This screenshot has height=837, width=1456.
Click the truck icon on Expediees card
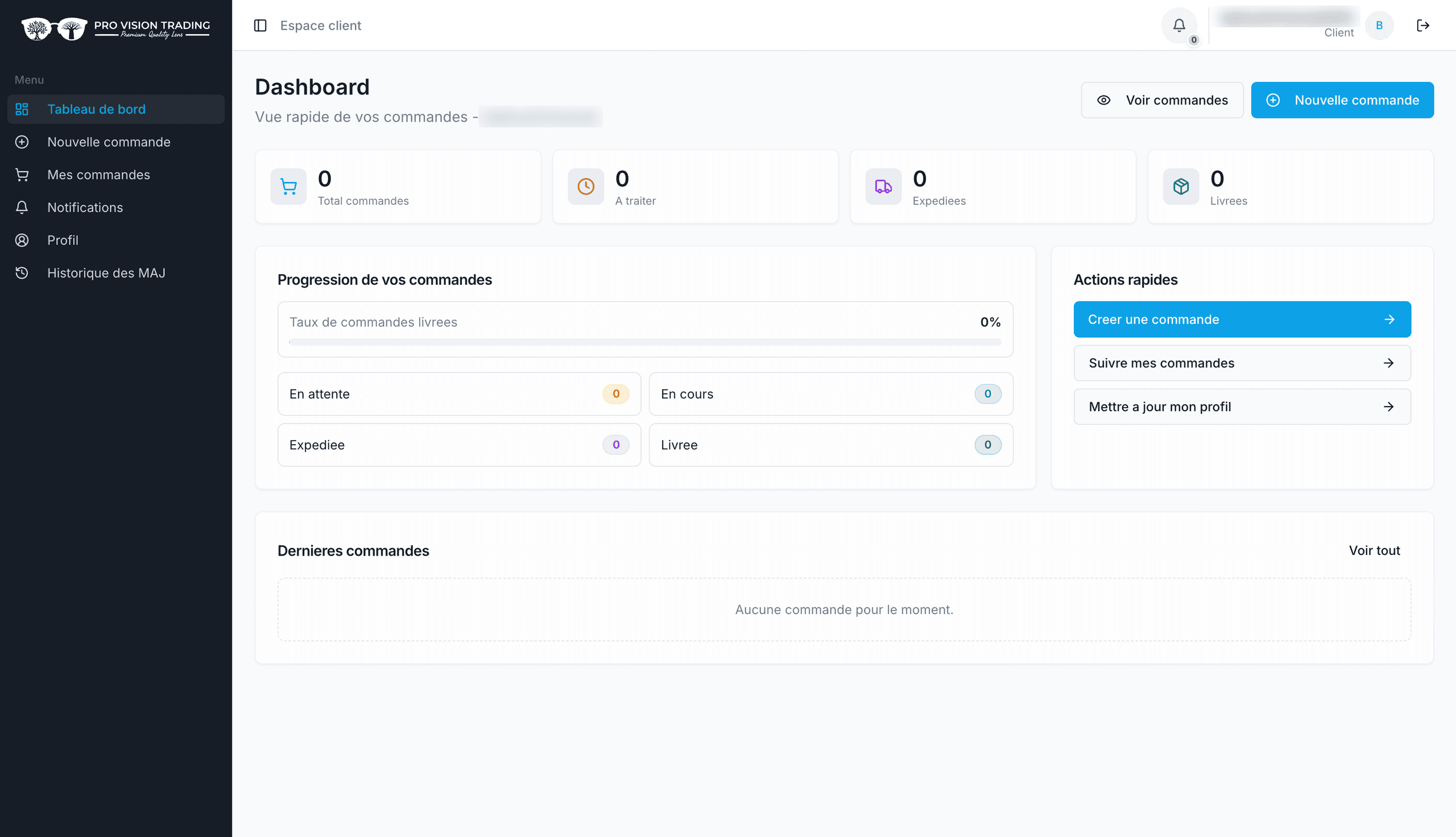883,187
